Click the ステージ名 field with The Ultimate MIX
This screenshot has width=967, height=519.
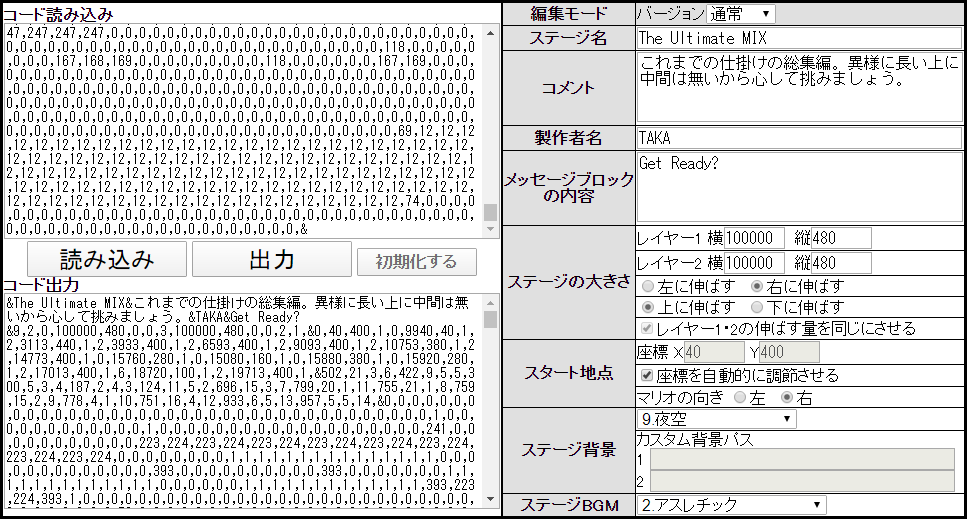point(799,38)
